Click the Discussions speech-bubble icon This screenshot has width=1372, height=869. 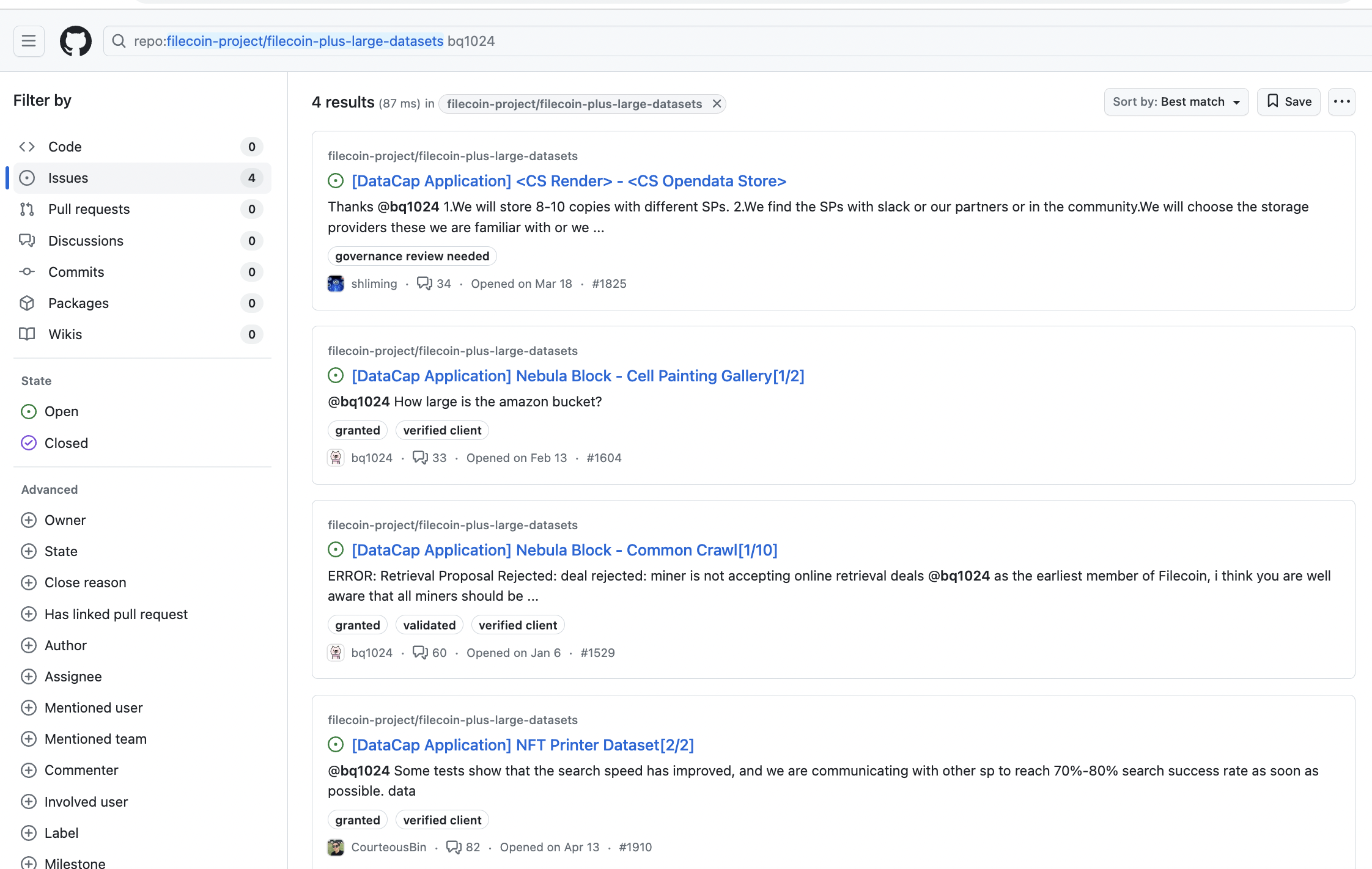tap(27, 240)
